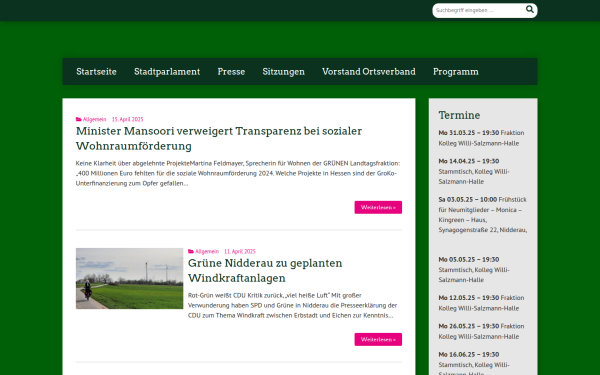Go to the Presse page
The width and height of the screenshot is (600, 375).
click(231, 72)
